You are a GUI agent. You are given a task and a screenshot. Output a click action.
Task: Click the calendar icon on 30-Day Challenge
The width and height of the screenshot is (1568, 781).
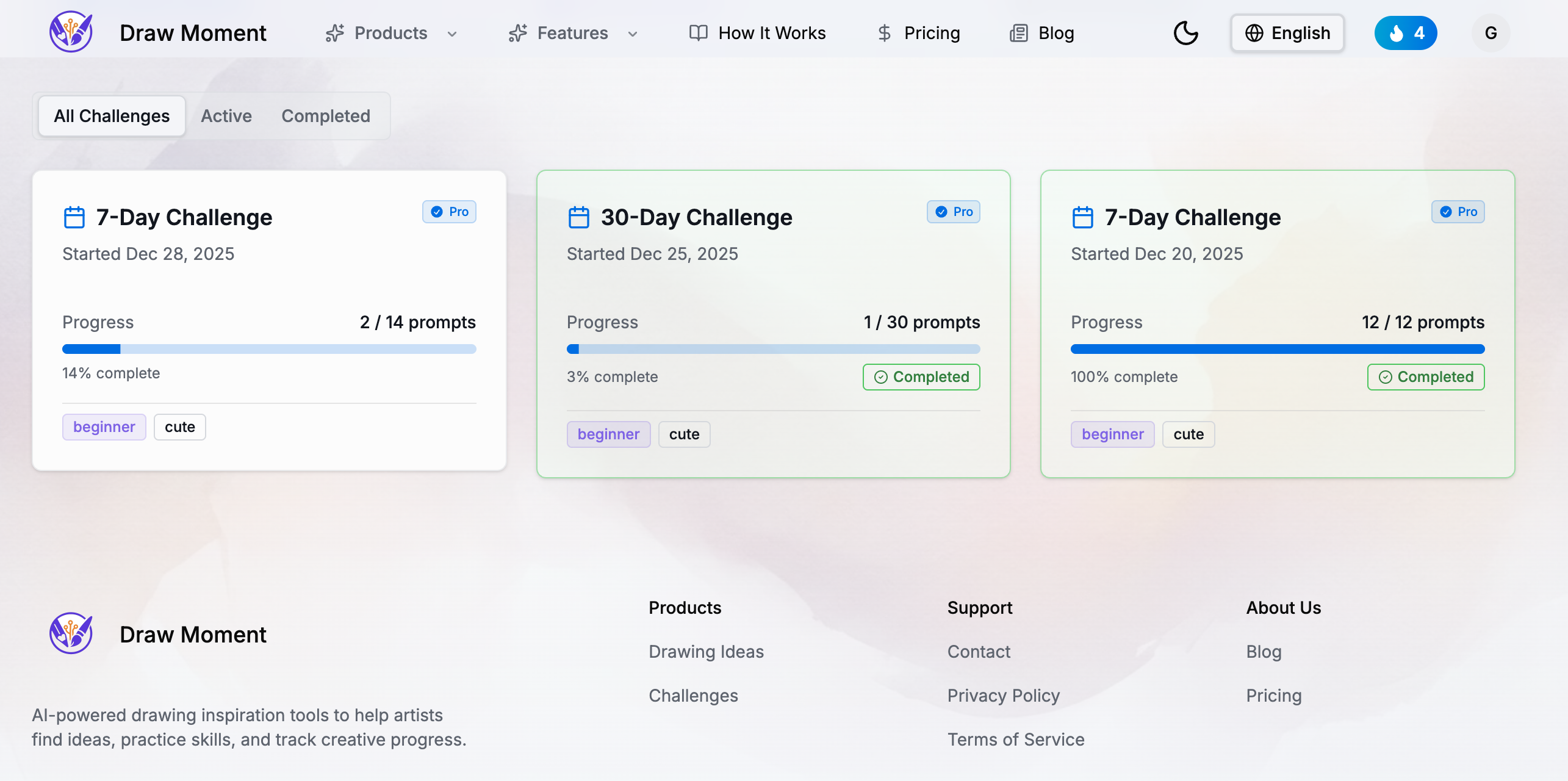tap(578, 217)
